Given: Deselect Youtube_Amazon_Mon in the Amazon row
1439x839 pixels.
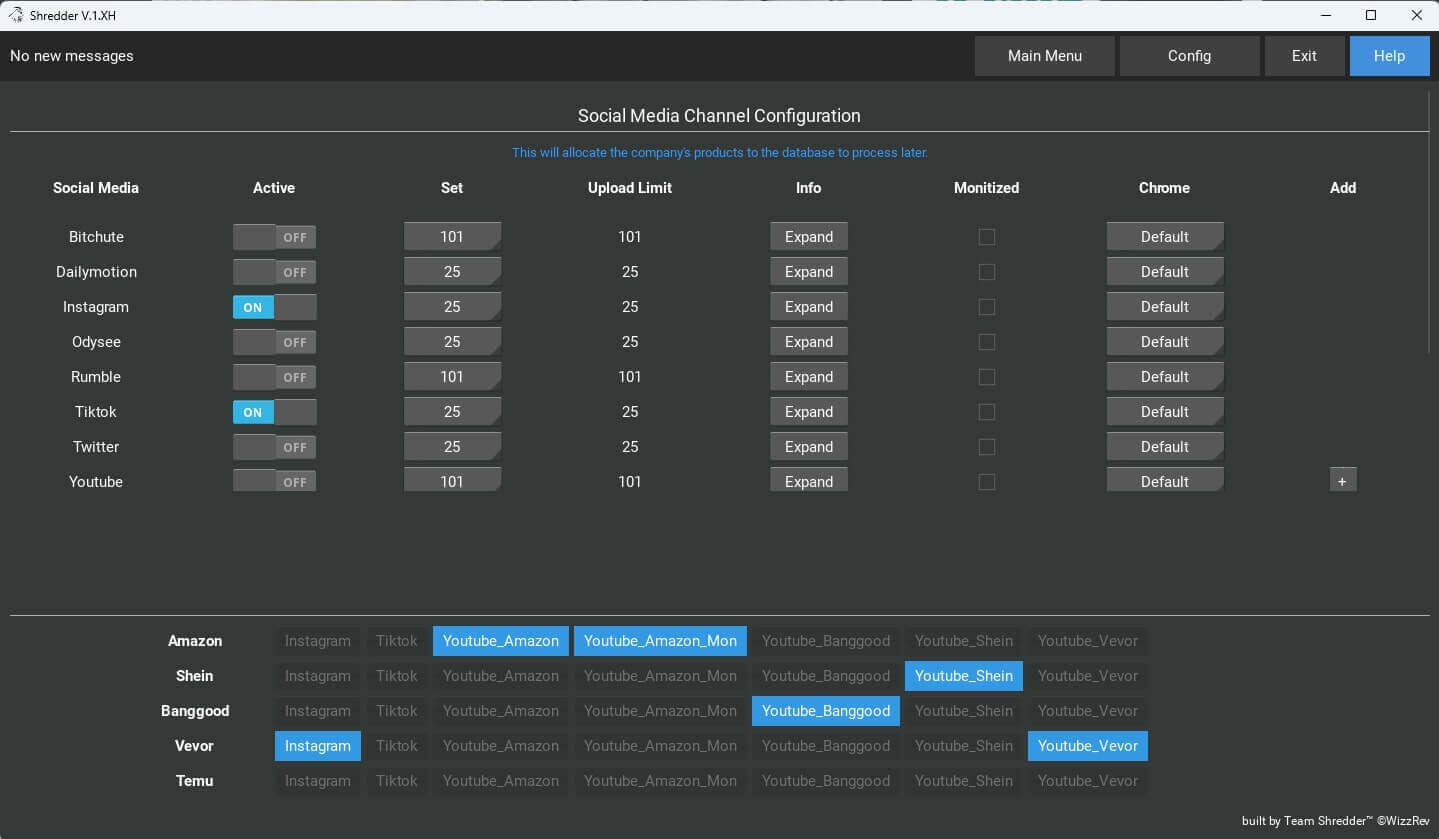Looking at the screenshot, I should (x=660, y=641).
